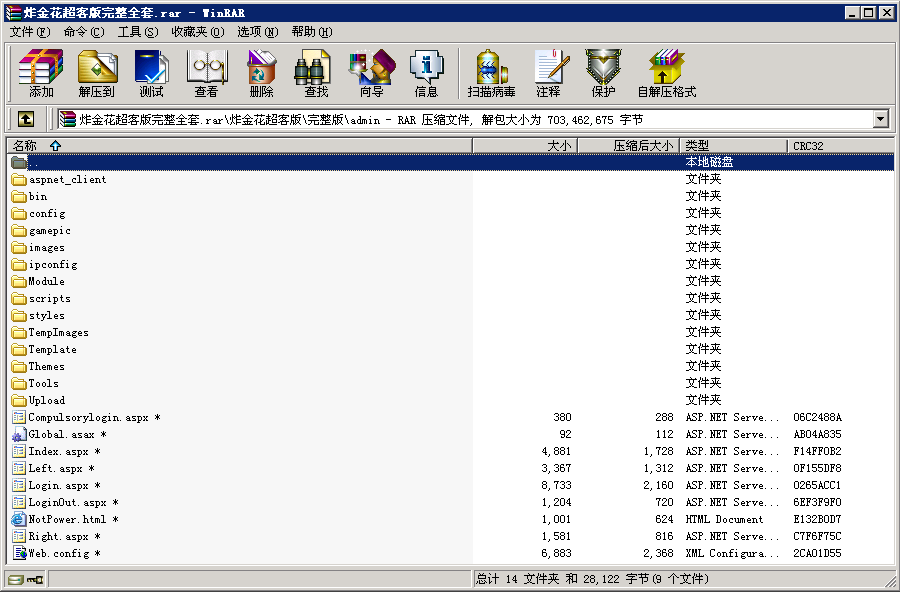Open the File (文件) menu
900x592 pixels.
click(x=29, y=32)
